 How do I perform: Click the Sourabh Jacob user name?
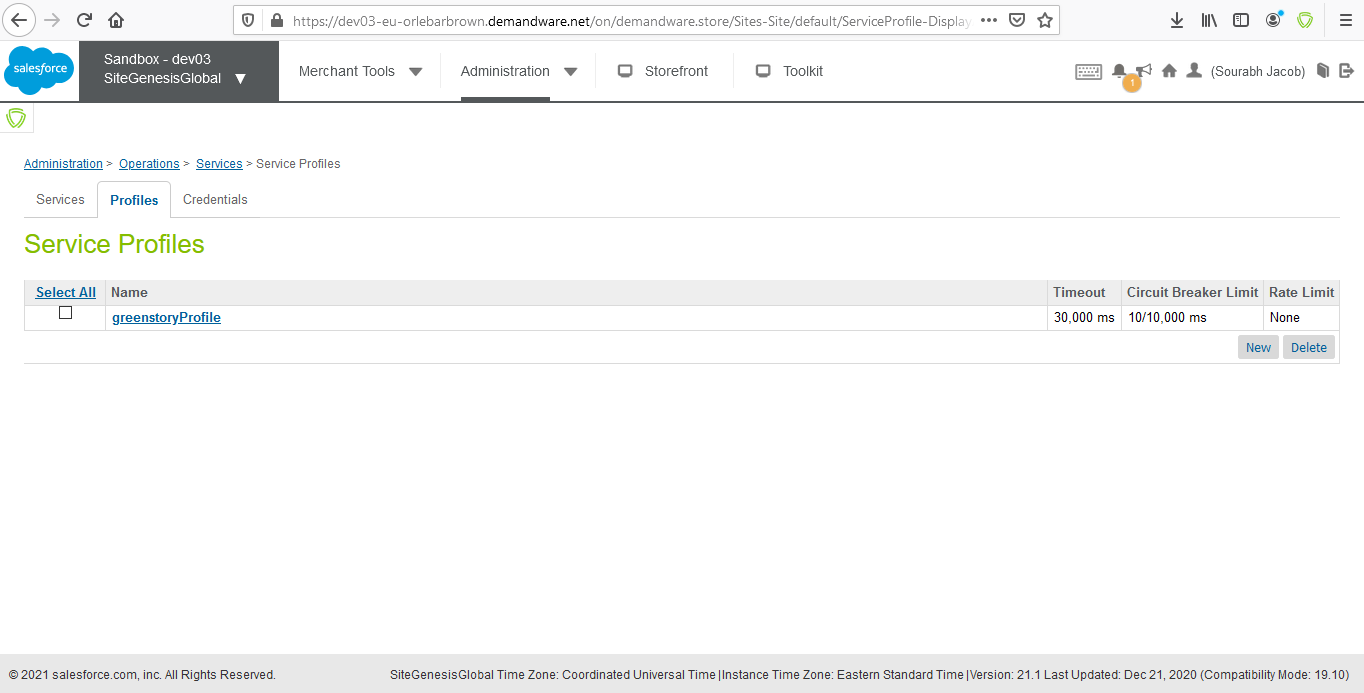[x=1258, y=71]
